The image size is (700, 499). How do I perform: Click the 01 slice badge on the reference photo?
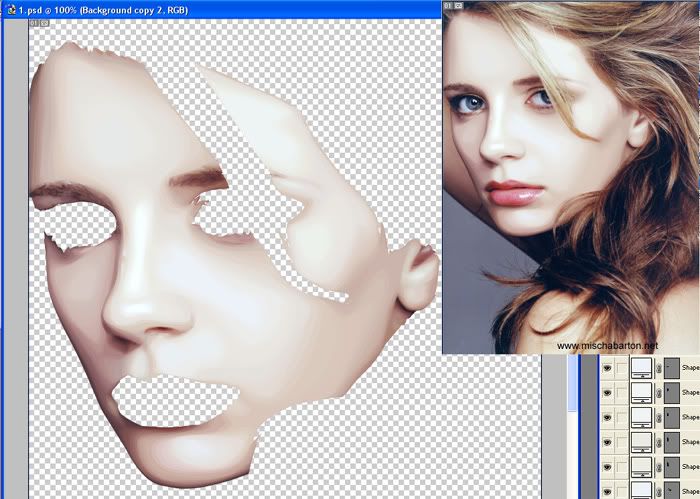448,5
